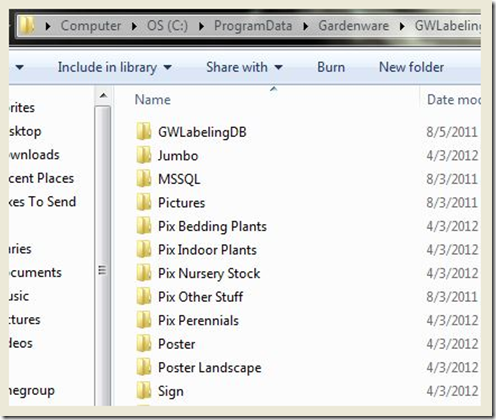Click the Burn toolbar button
496x420 pixels.
331,67
